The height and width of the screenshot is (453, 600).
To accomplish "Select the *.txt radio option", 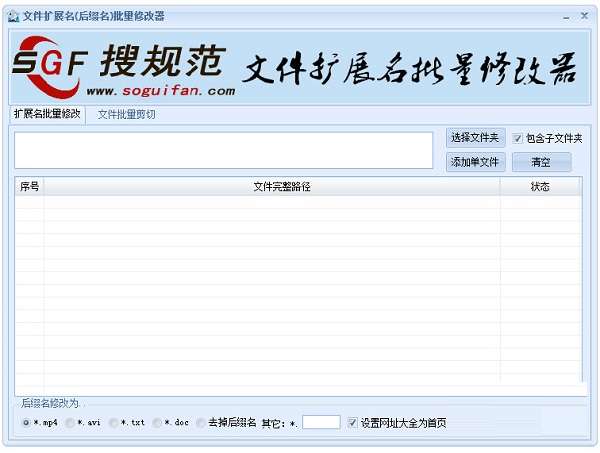I will click(113, 423).
